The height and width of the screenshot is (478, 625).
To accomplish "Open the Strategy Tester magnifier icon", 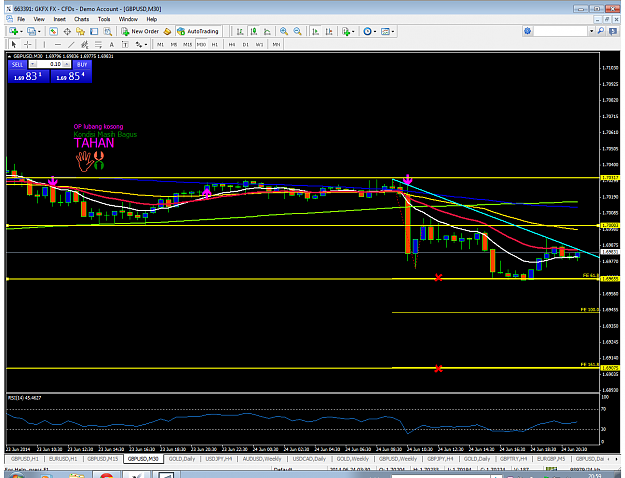I will (108, 31).
